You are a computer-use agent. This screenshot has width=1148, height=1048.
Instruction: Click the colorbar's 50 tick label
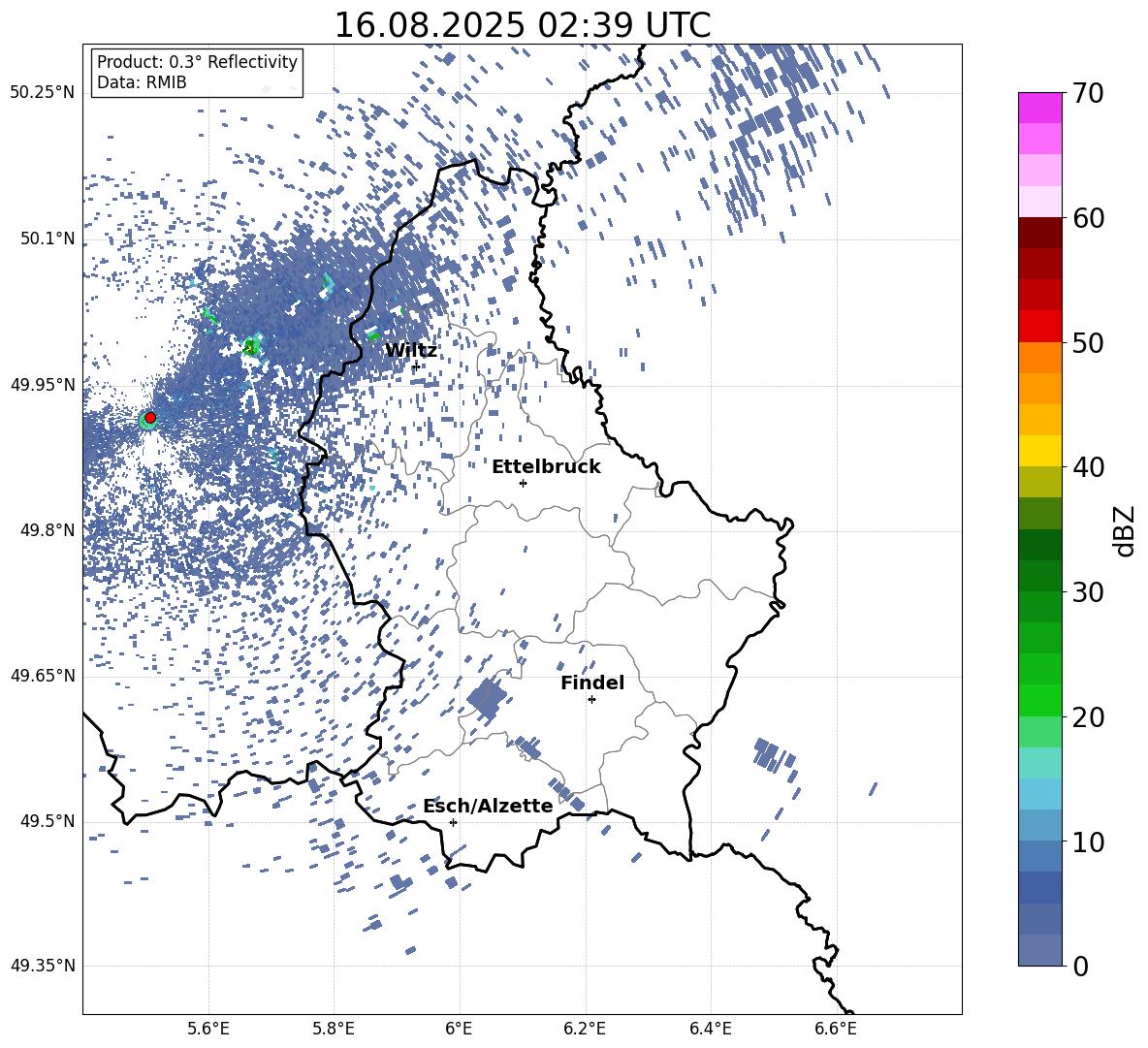point(1088,342)
